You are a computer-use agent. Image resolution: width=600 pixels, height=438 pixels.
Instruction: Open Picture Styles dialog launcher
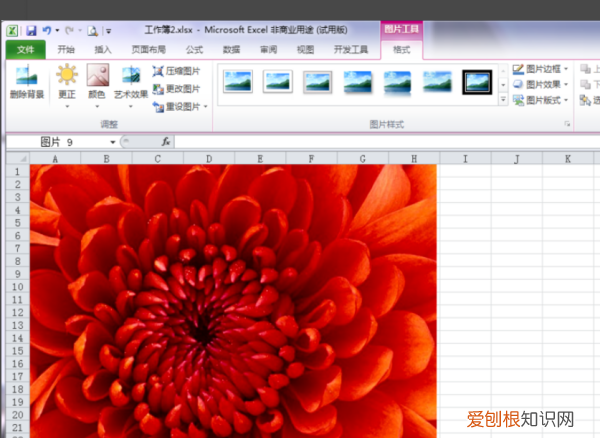click(x=567, y=124)
